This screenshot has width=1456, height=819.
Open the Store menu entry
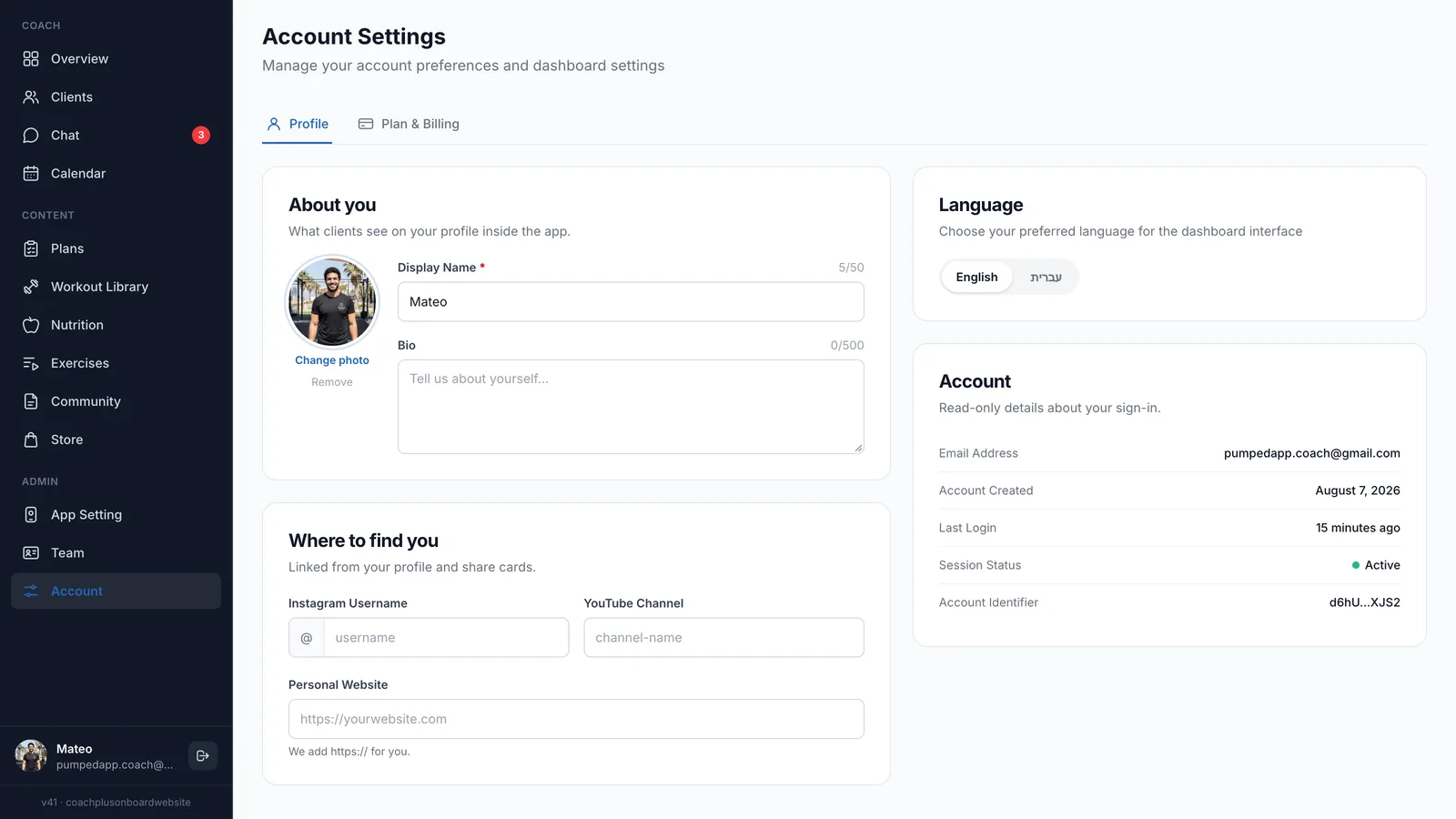(x=116, y=440)
